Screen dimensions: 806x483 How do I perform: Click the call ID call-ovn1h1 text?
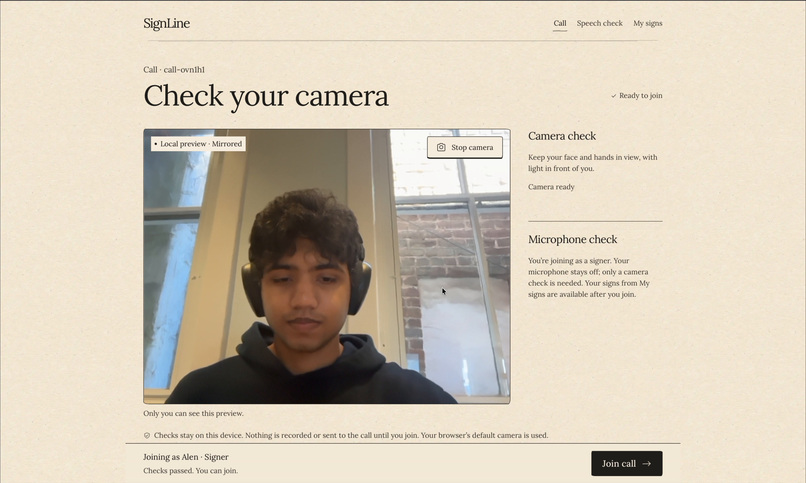coord(184,70)
